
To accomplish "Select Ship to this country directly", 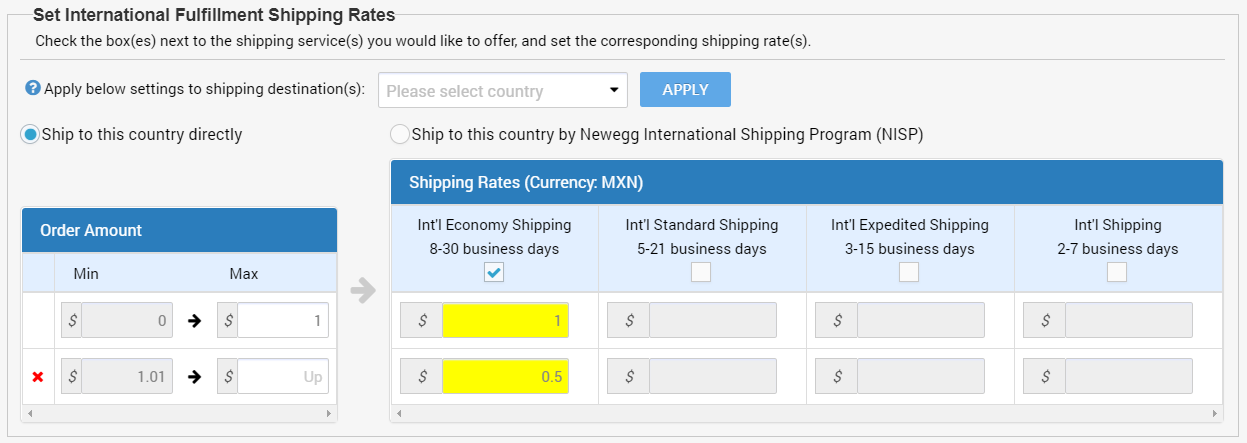I will [x=31, y=134].
